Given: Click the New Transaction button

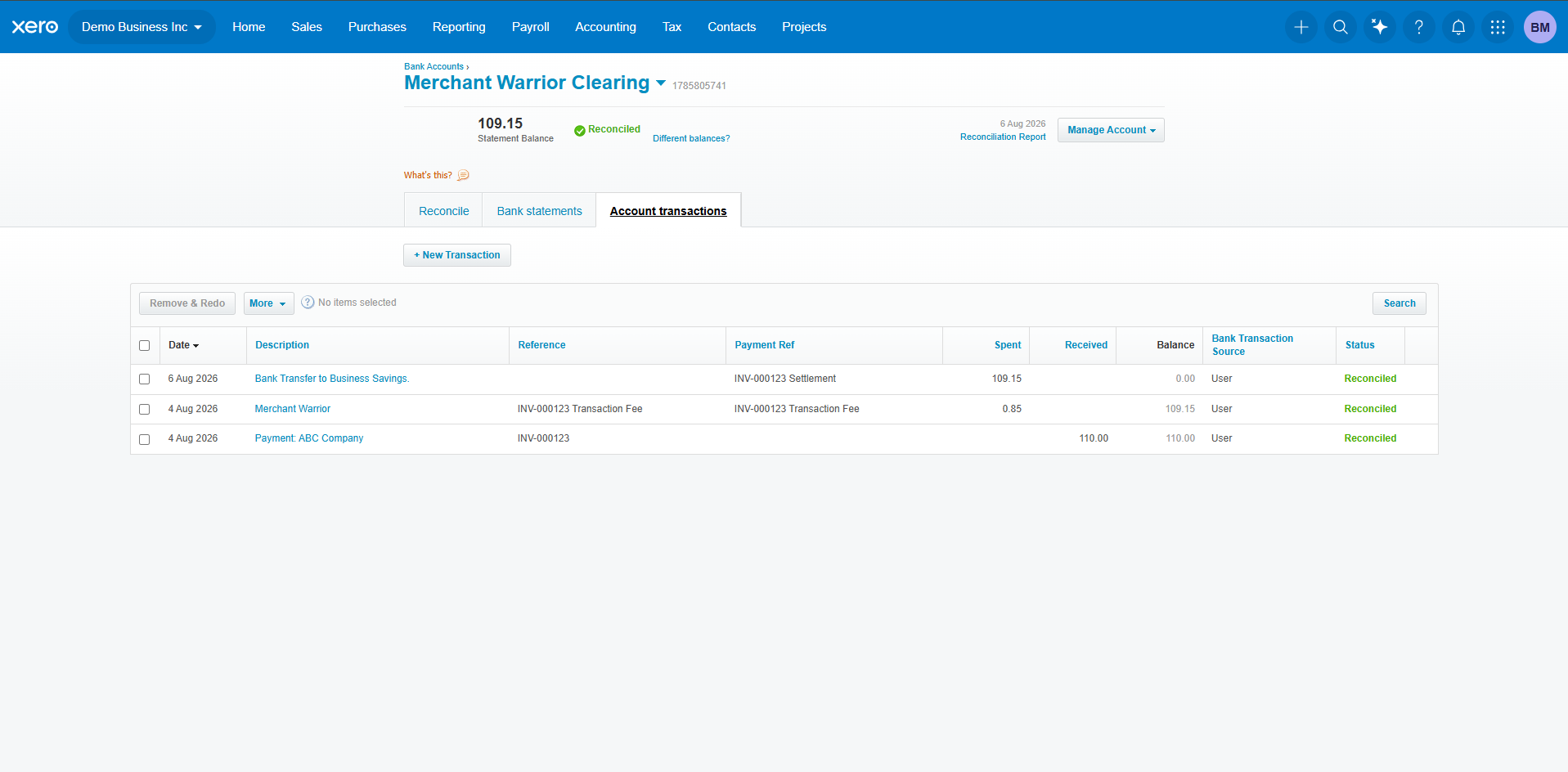Looking at the screenshot, I should tap(457, 255).
